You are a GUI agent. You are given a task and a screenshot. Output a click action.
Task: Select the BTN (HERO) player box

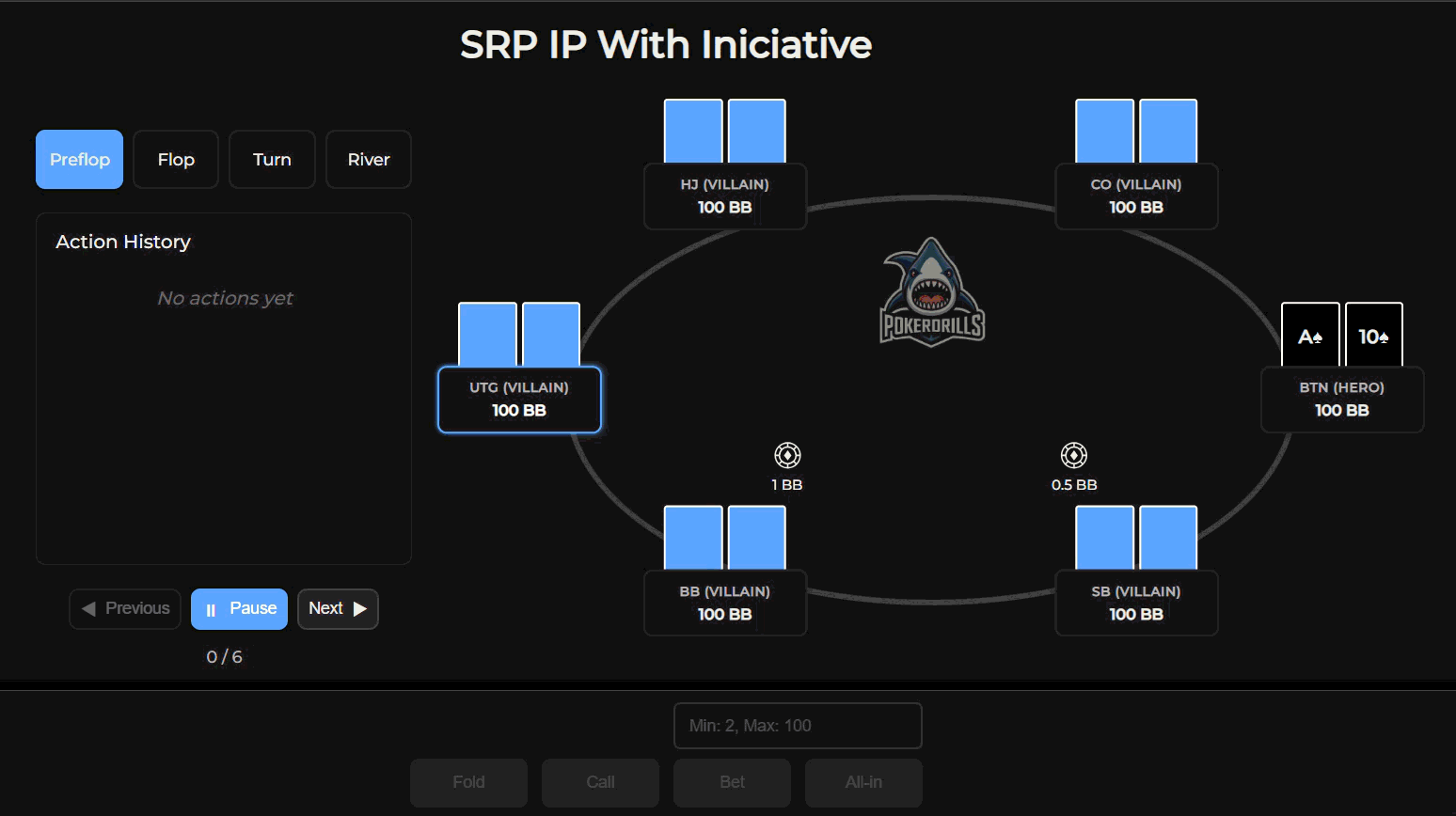1341,400
